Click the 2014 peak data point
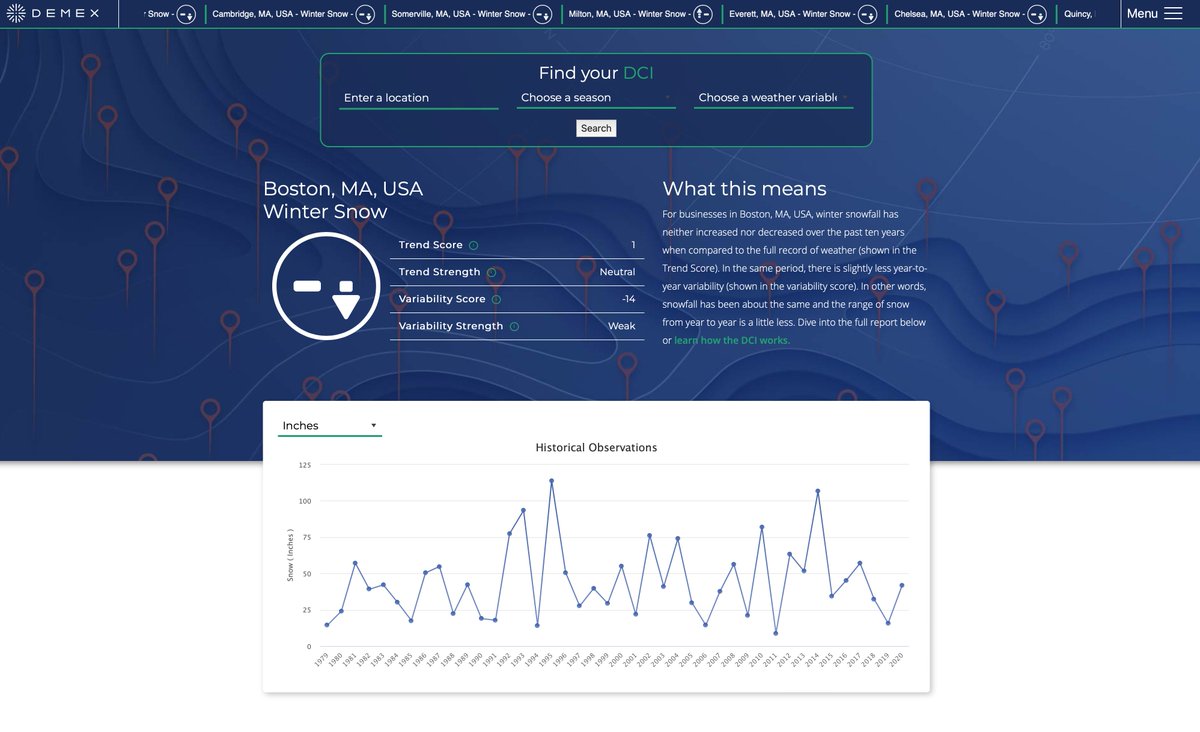Viewport: 1200px width, 732px height. point(818,491)
